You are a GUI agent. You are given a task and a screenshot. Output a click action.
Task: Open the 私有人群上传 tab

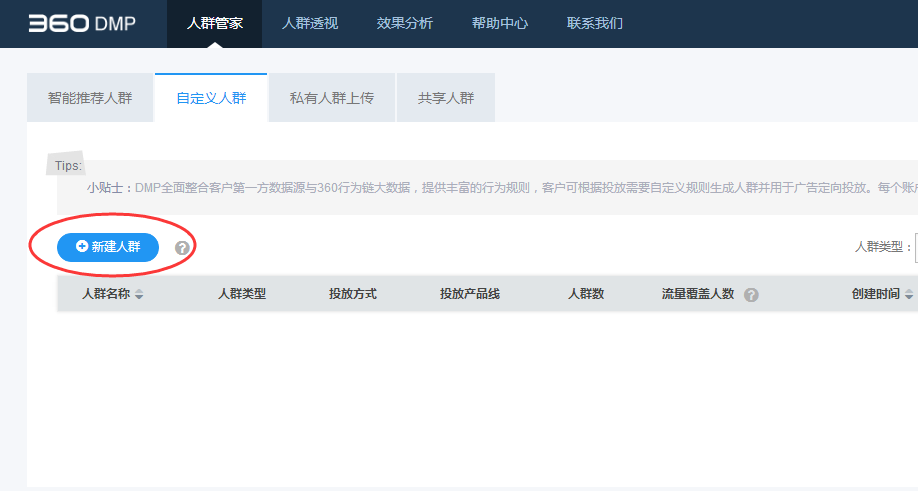(332, 98)
